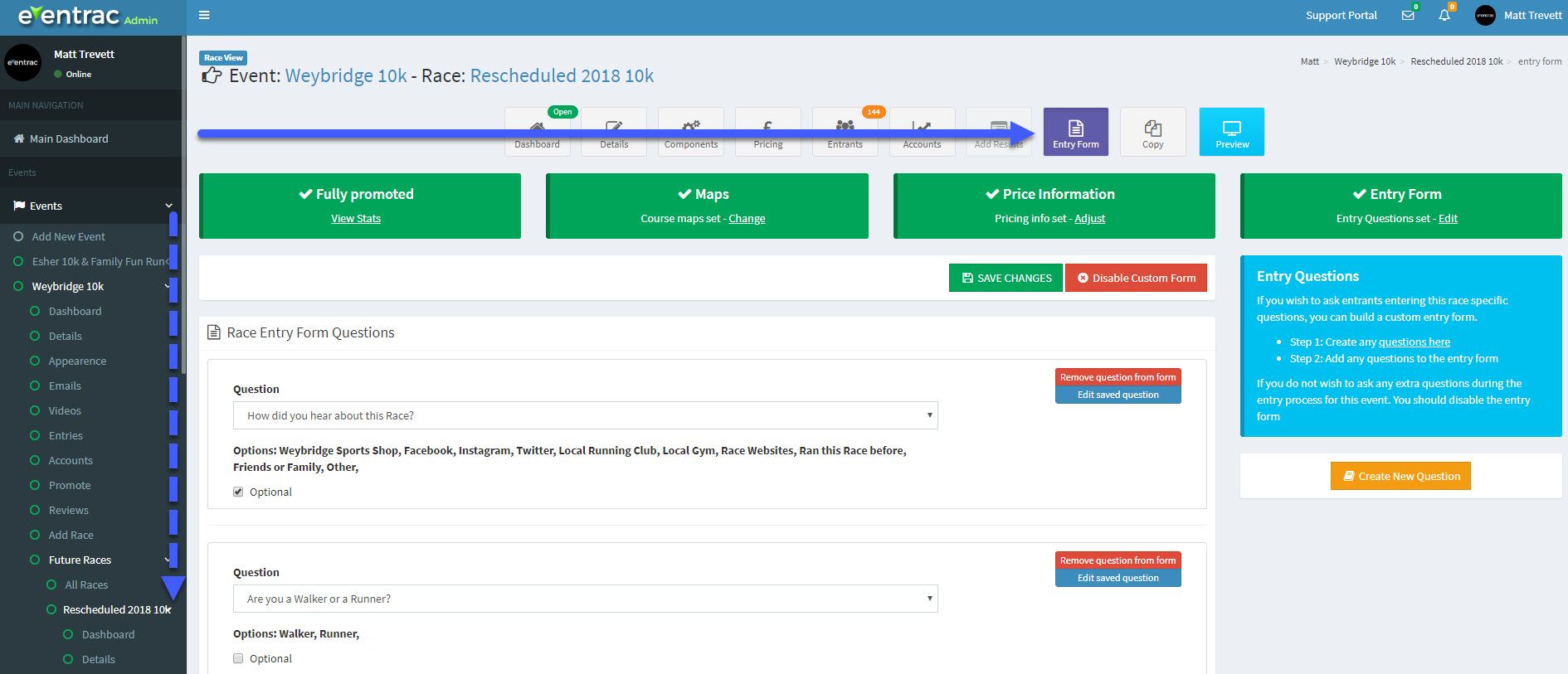Click Disable Custom Form button
Viewport: 1568px width, 674px height.
point(1136,278)
